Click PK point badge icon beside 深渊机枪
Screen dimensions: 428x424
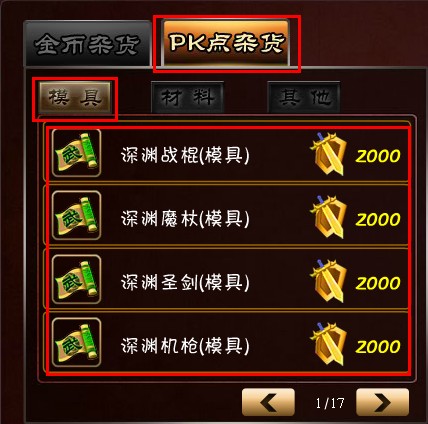click(328, 344)
